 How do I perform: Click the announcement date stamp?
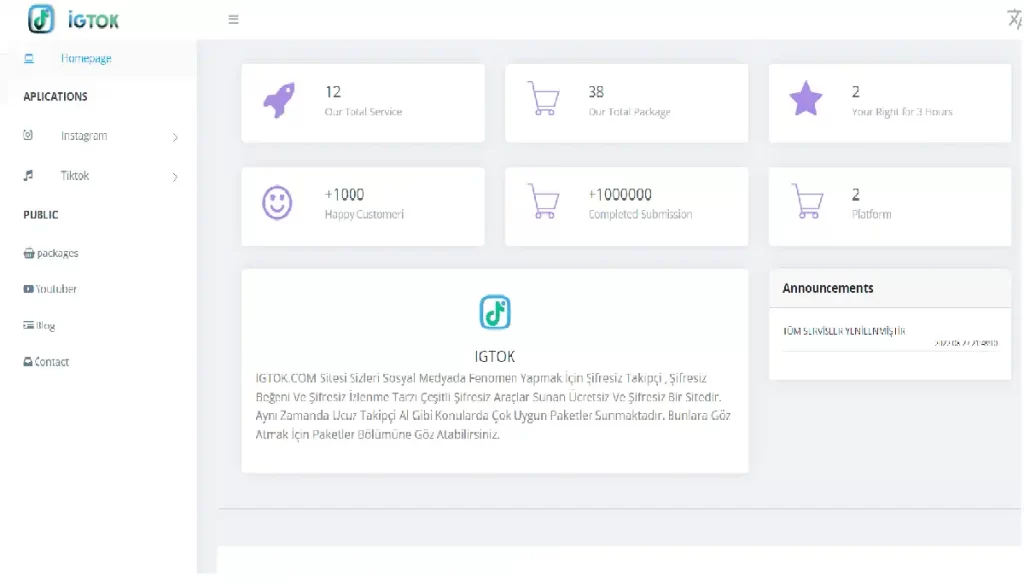tap(966, 343)
